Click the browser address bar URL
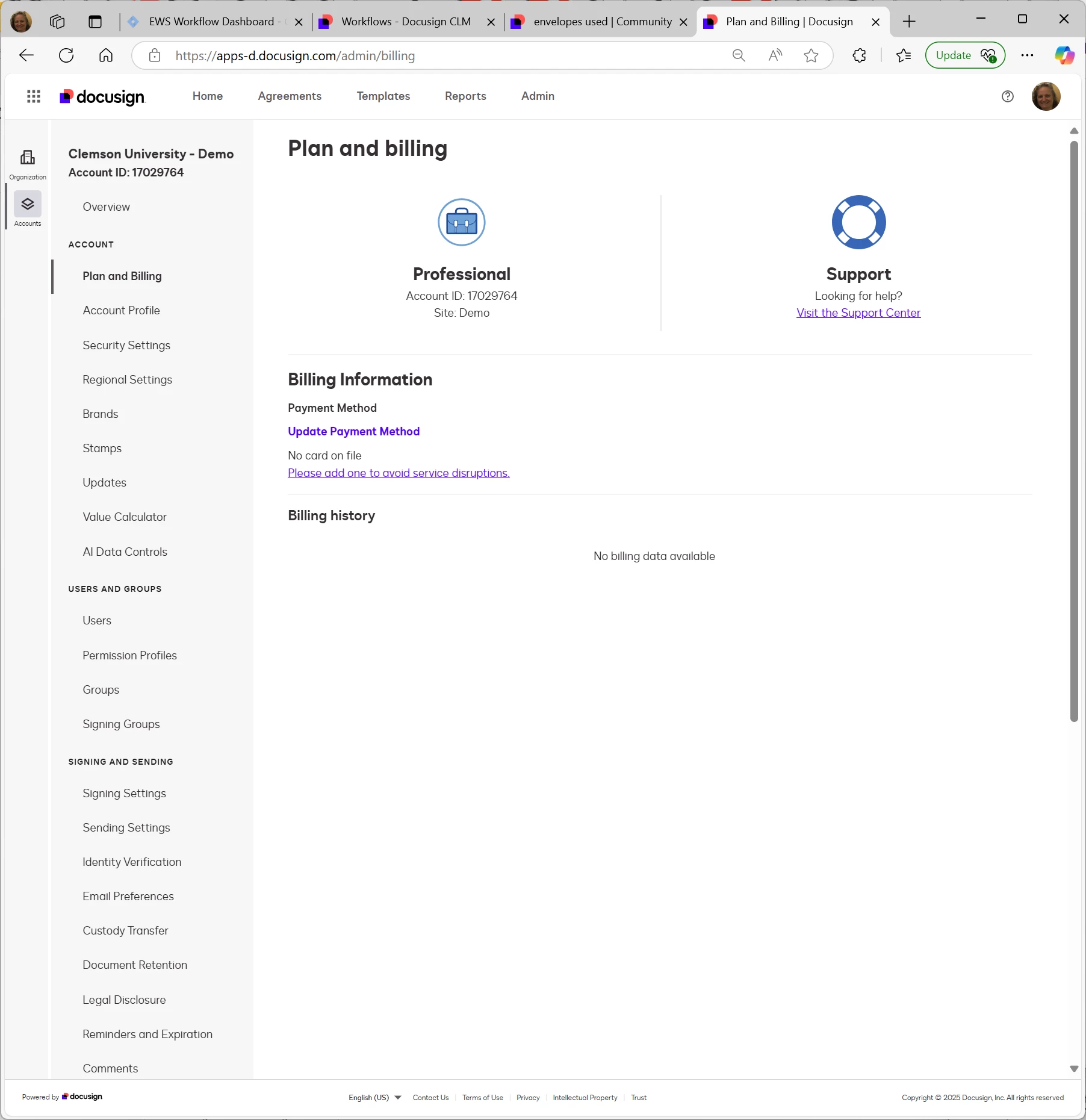Screen dimensions: 1086x1120 (295, 55)
